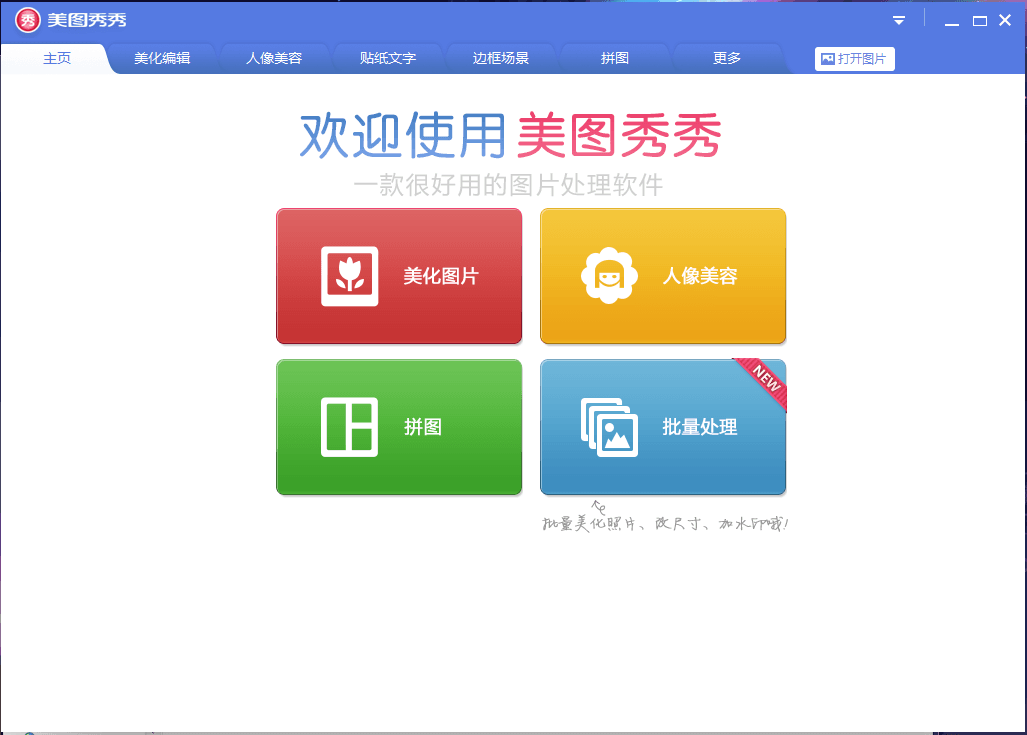This screenshot has width=1027, height=735.
Task: Open the 美化编辑 tab
Action: (162, 58)
